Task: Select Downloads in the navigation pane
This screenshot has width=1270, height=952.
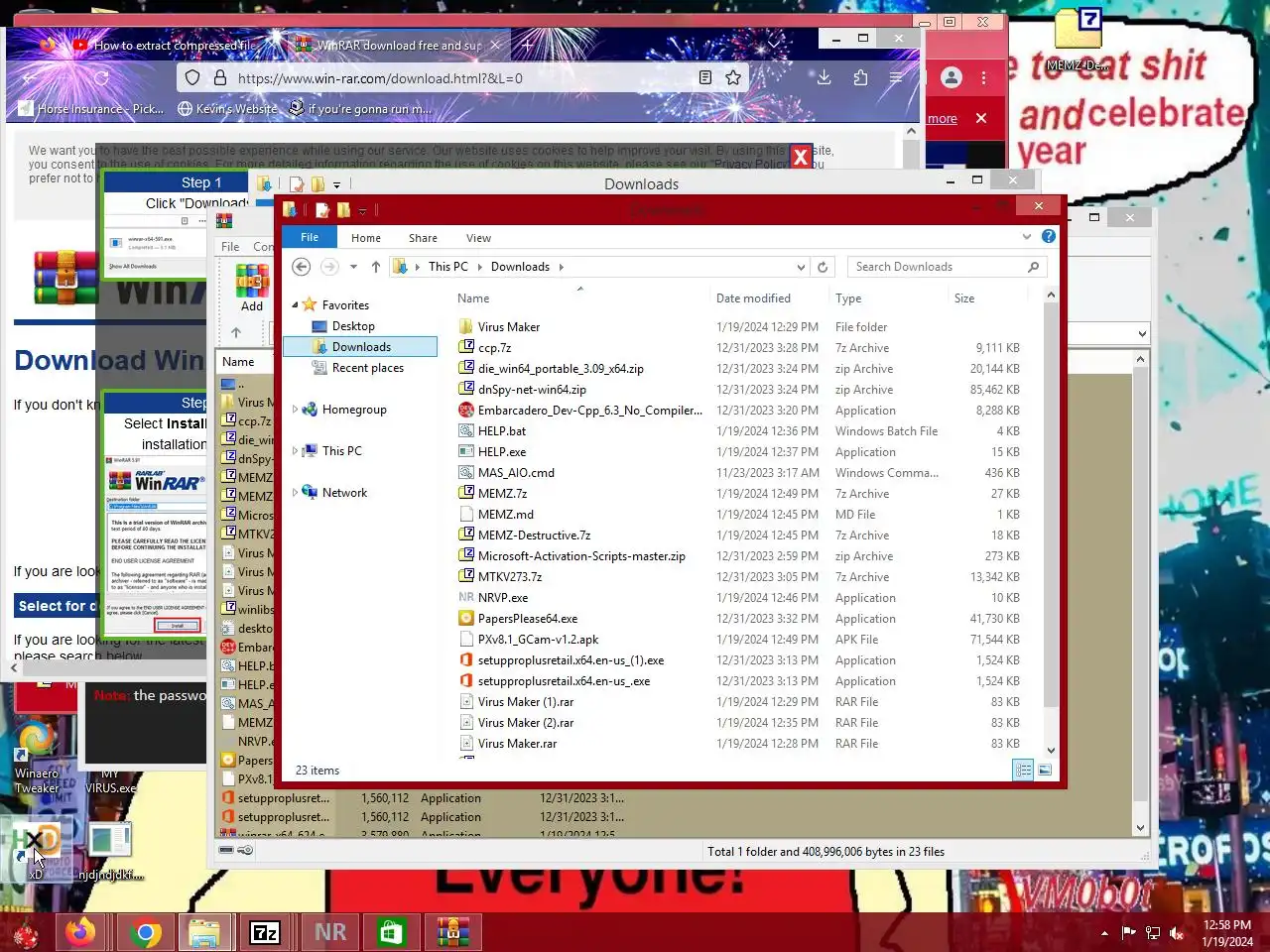Action: (361, 347)
